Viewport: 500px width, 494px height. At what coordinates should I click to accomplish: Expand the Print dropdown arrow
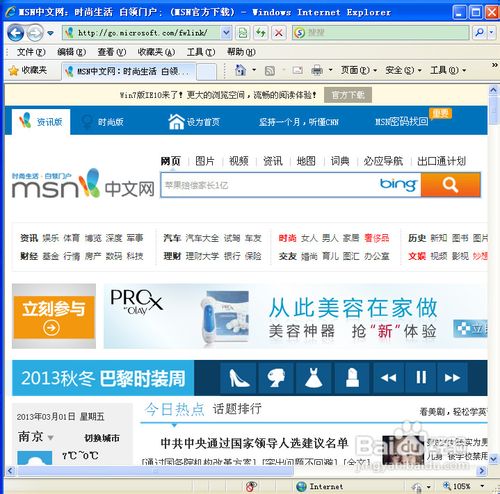[330, 70]
